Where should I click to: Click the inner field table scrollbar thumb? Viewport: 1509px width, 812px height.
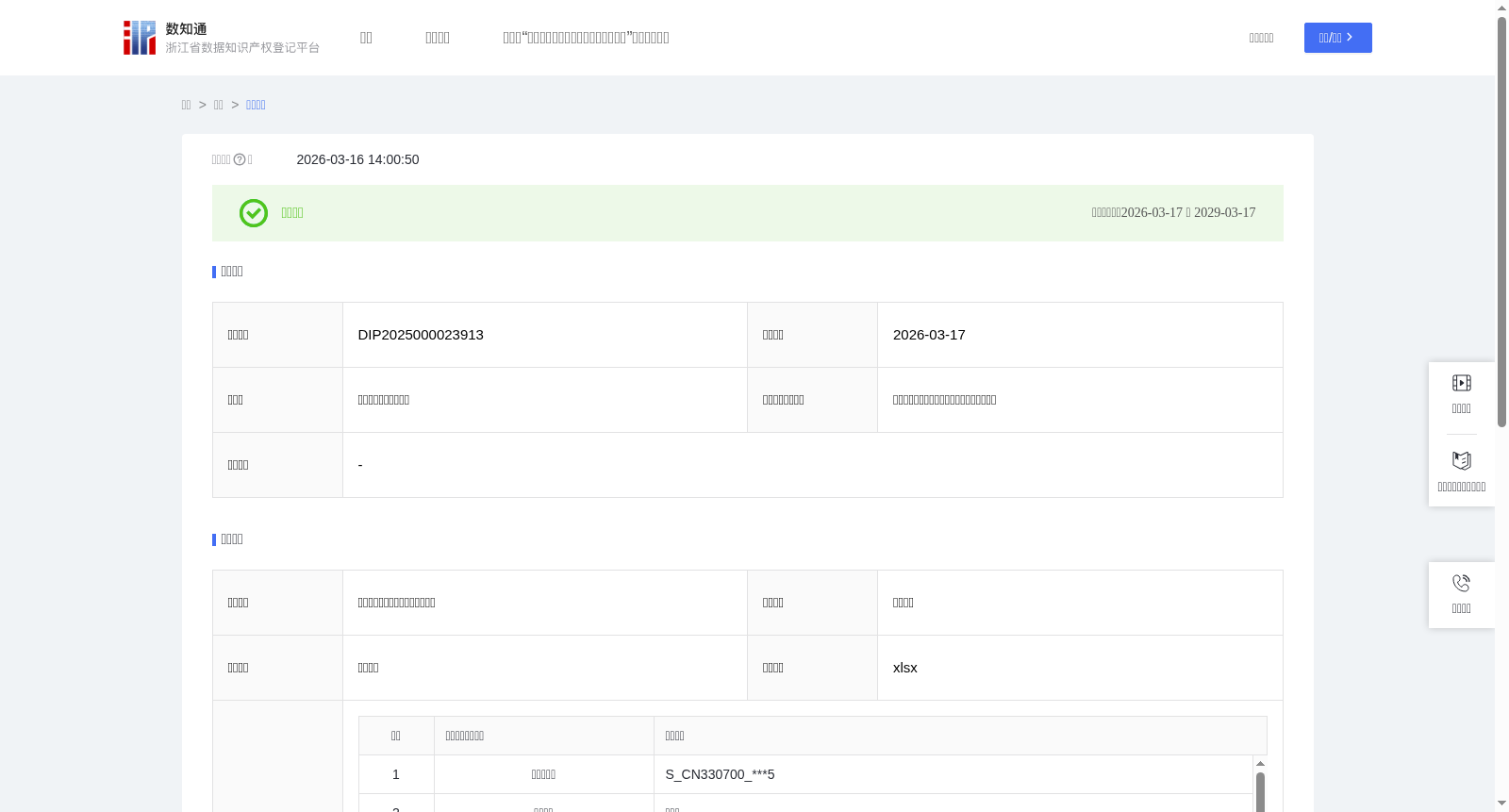1260,792
